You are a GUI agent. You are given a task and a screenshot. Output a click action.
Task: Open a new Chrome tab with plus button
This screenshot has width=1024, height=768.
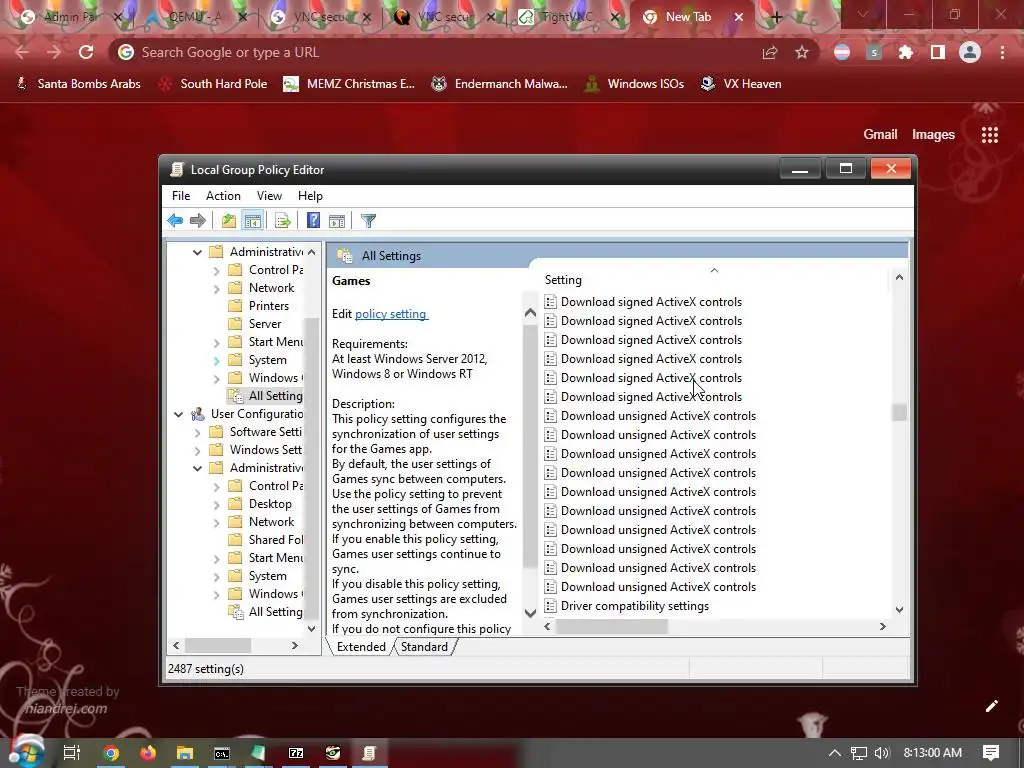(x=776, y=17)
